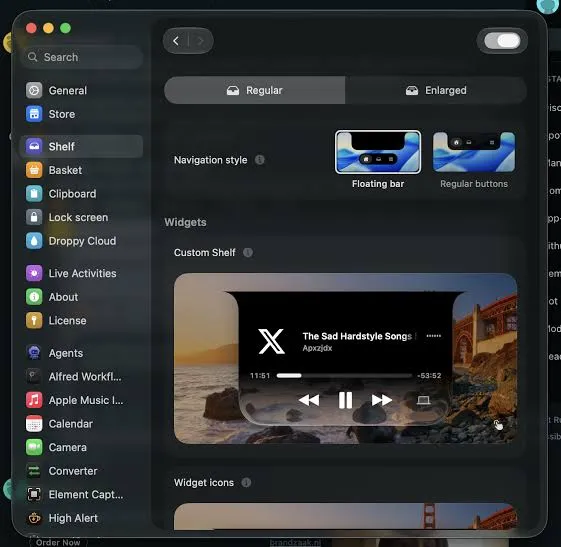
Task: Open the Alfred Workflow extension icon
Action: click(34, 376)
